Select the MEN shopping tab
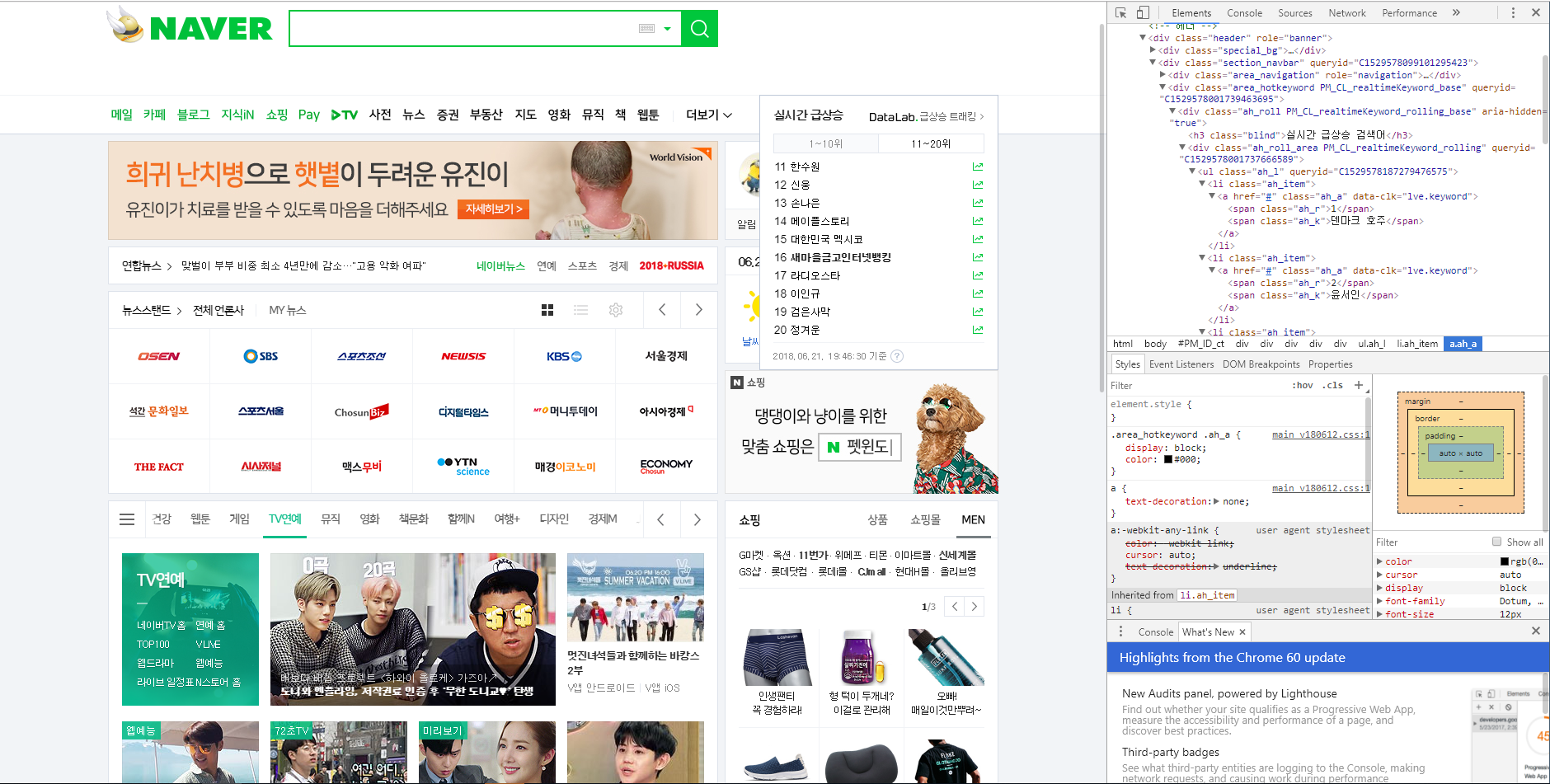This screenshot has height=784, width=1550. coord(973,519)
